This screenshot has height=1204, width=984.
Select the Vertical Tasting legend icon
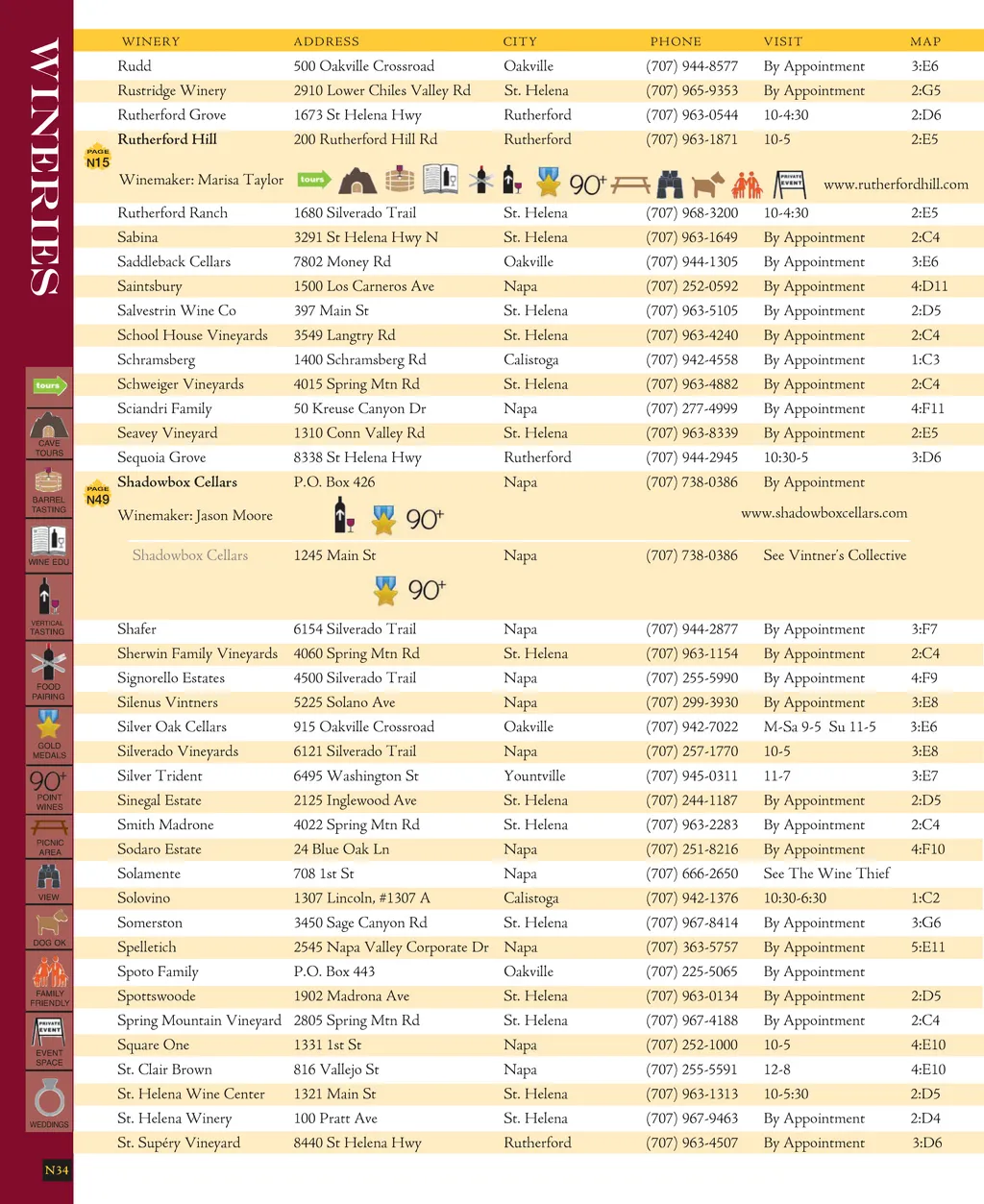click(x=48, y=602)
